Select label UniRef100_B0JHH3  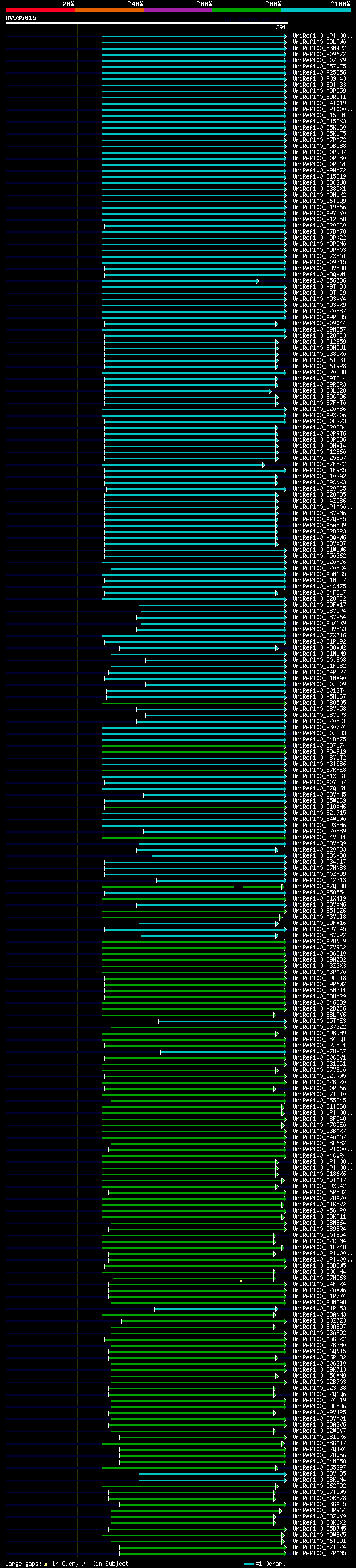pyautogui.click(x=319, y=734)
